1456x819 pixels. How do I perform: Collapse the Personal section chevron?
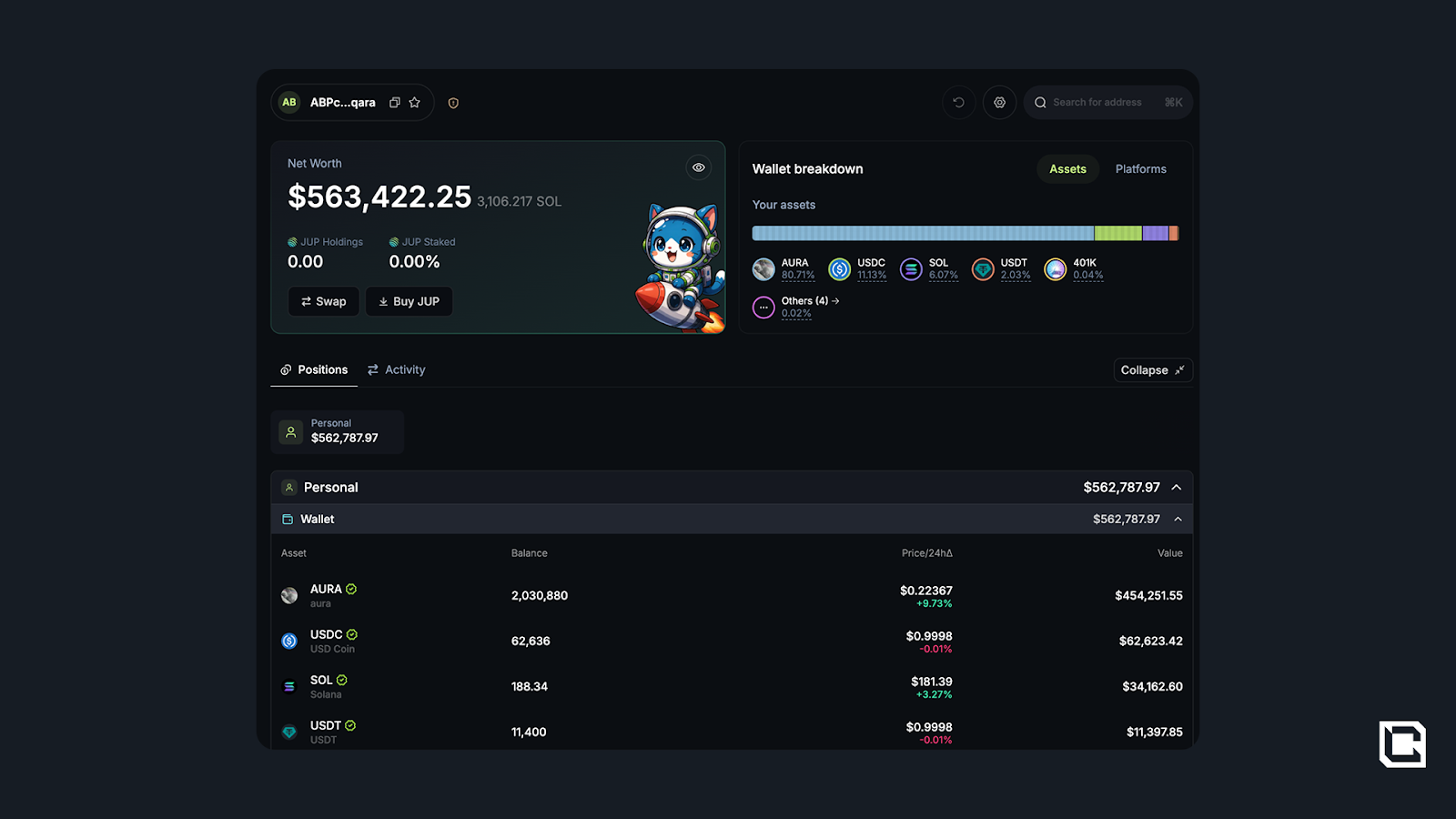point(1177,488)
